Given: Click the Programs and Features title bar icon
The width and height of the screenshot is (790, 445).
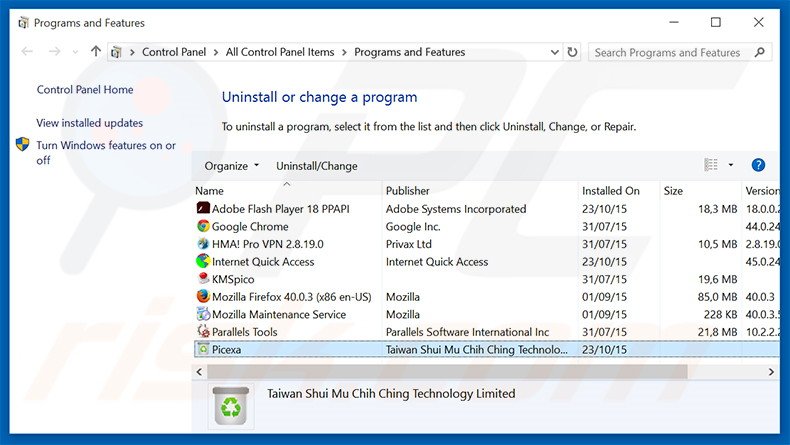Looking at the screenshot, I should click(23, 23).
